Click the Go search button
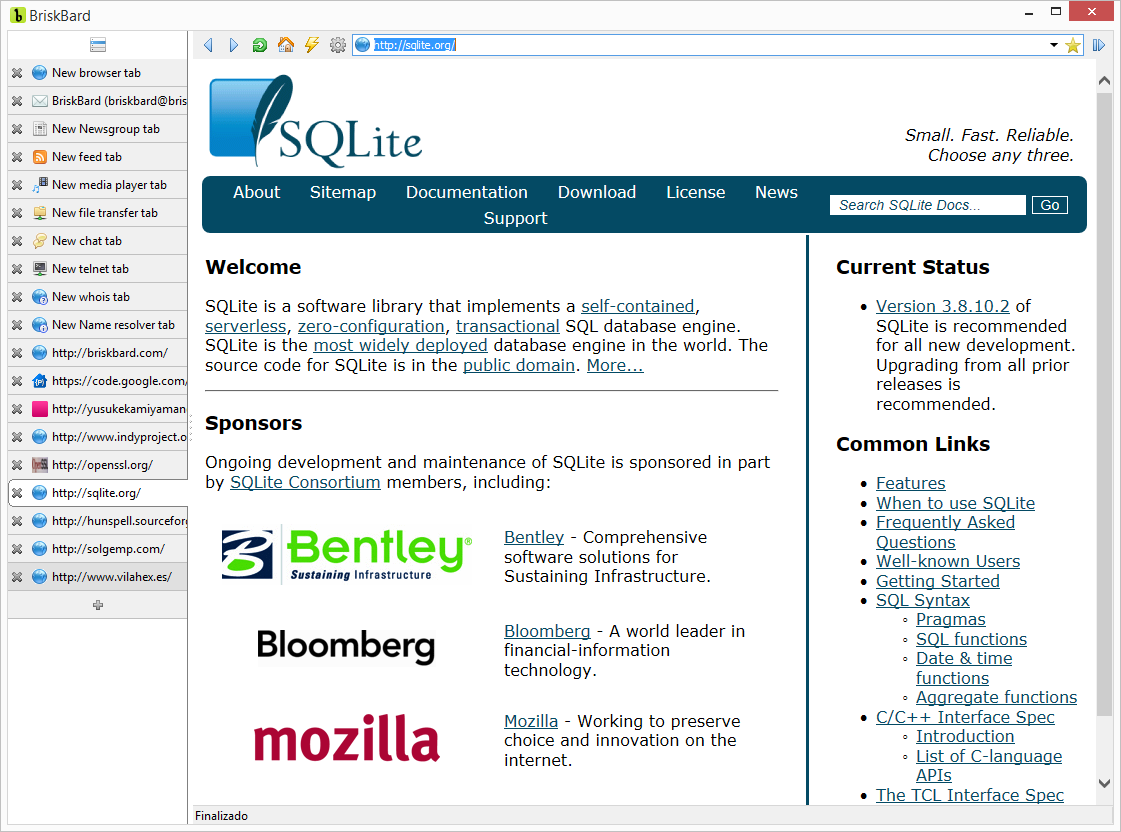This screenshot has width=1121, height=832. 1050,205
